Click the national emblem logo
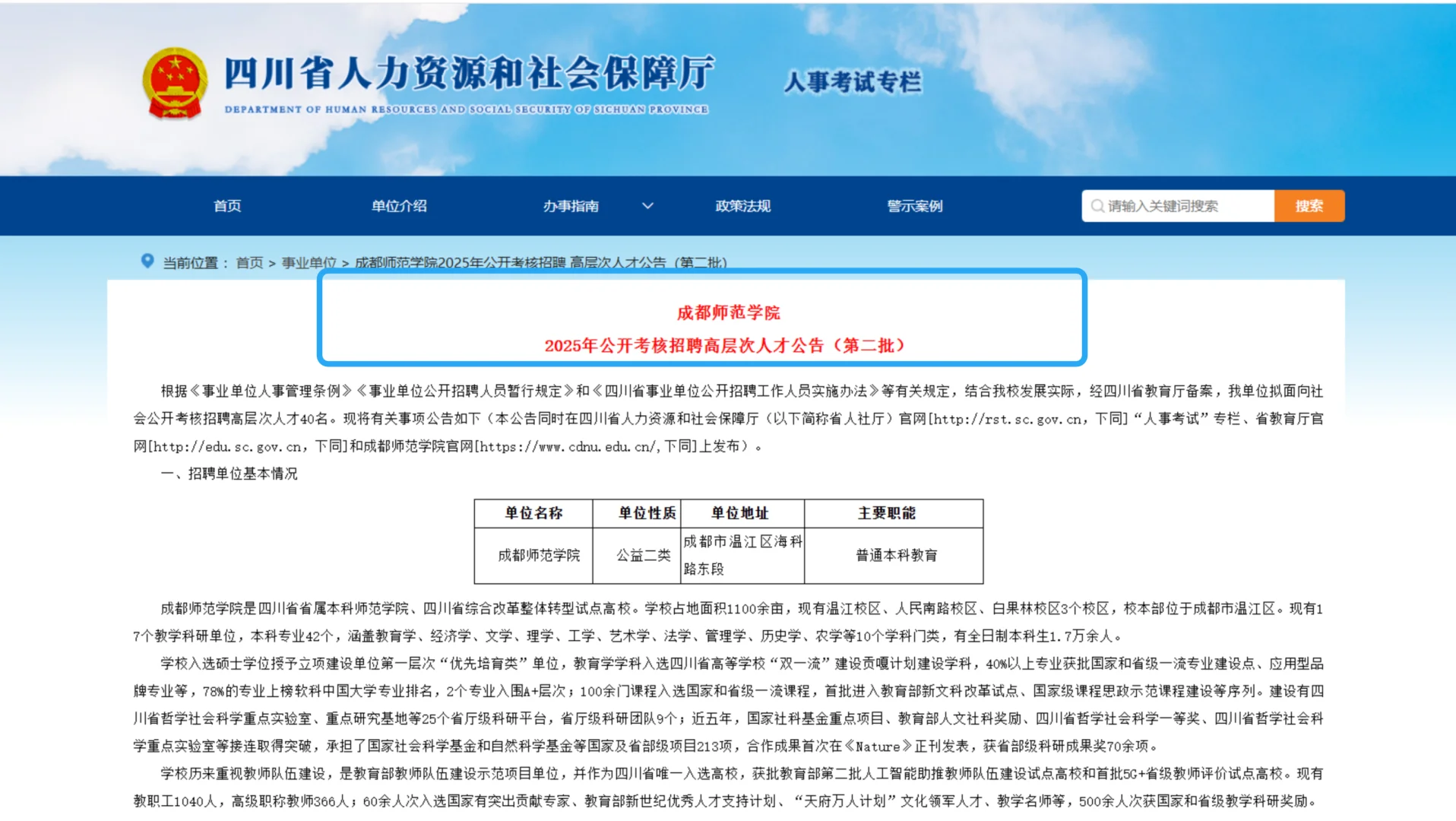 175,84
